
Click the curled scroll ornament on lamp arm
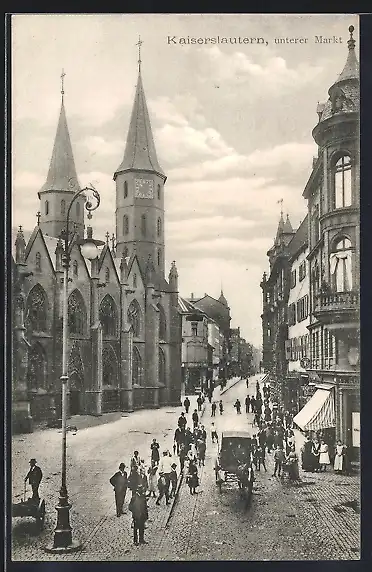pyautogui.click(x=92, y=199)
